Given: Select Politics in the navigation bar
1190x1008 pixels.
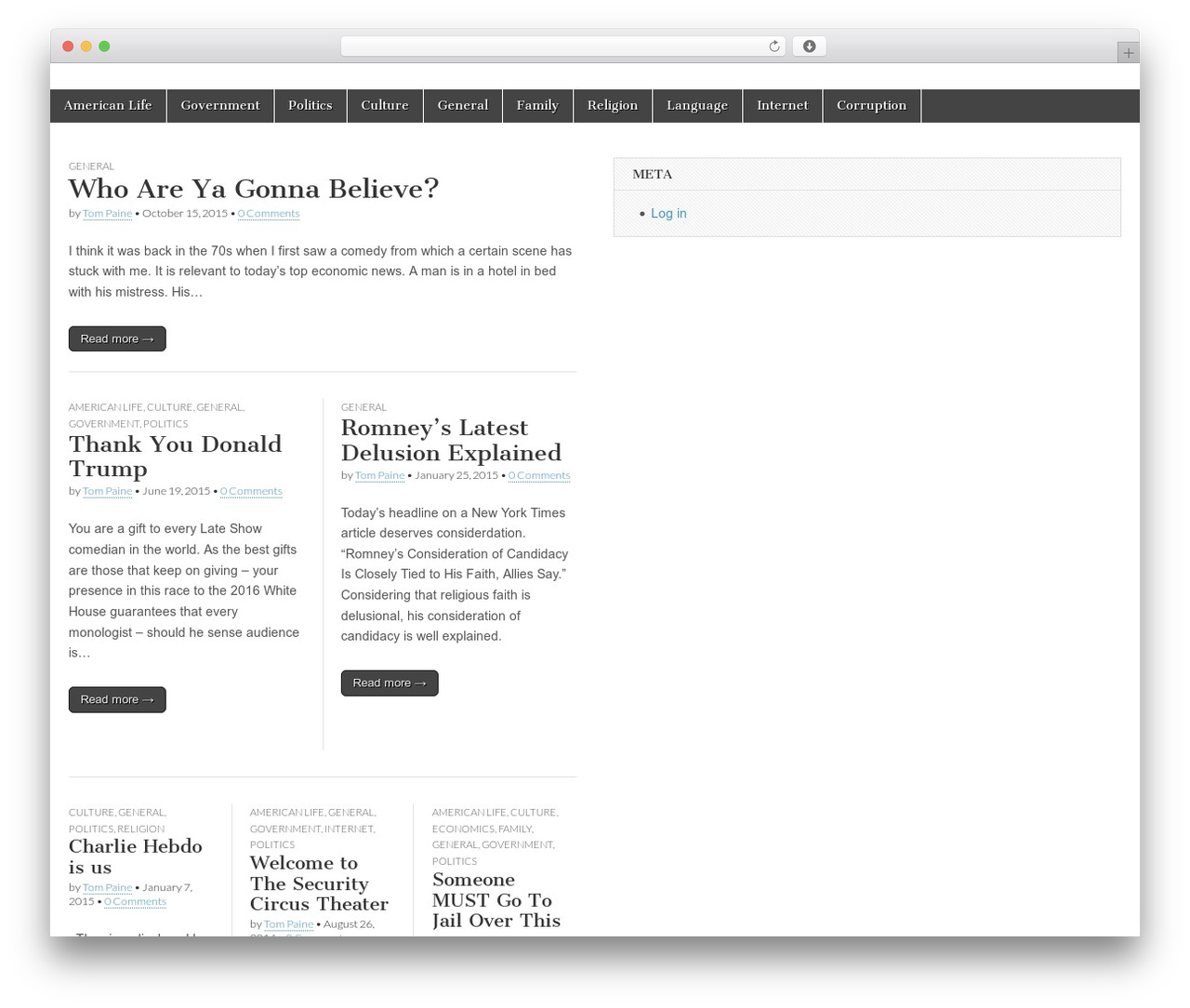Looking at the screenshot, I should [x=311, y=105].
